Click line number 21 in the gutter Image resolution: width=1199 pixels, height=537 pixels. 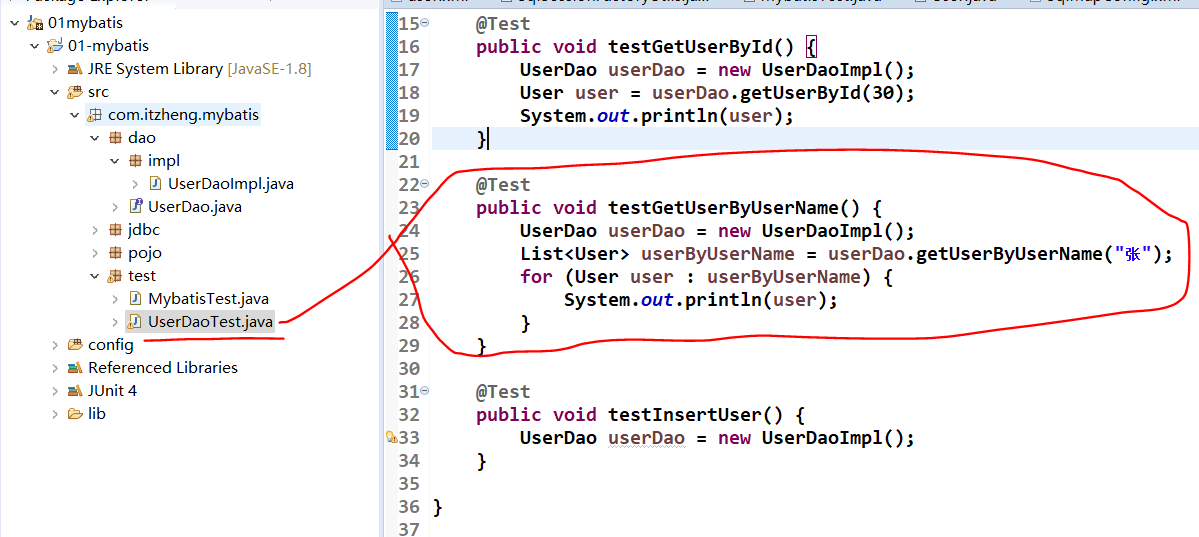408,162
